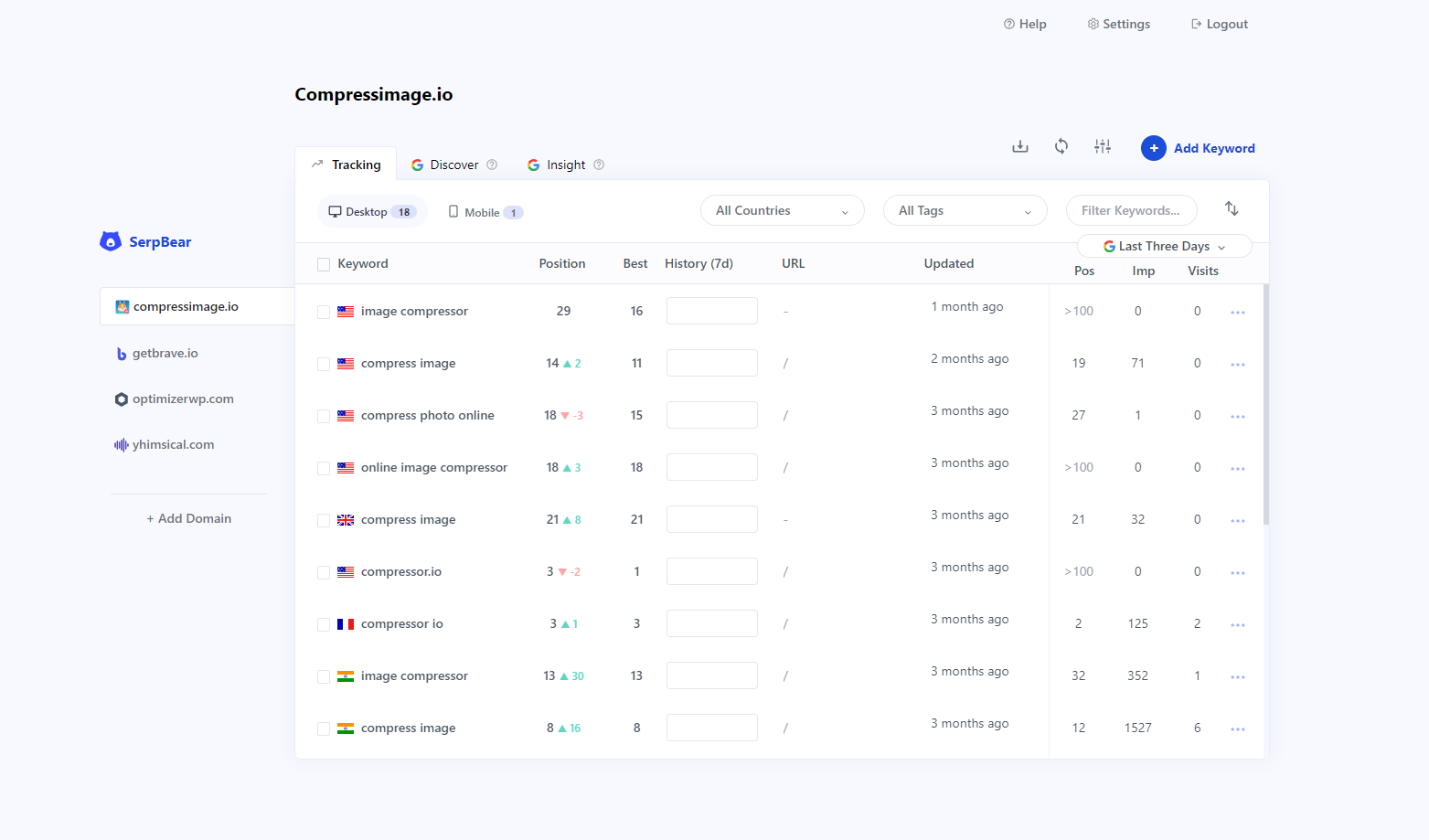Click the refresh all keywords icon
Screen dimensions: 1429x840
point(1061,146)
